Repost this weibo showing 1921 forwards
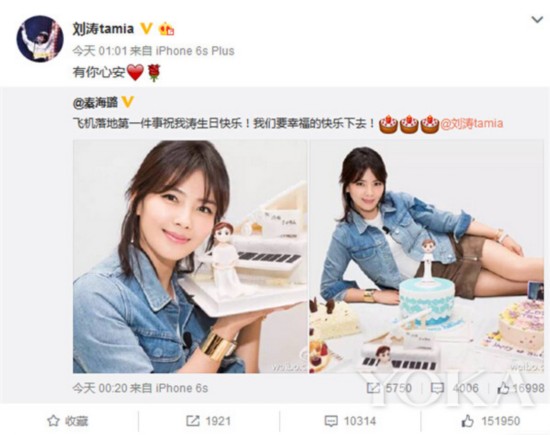 [x=208, y=421]
